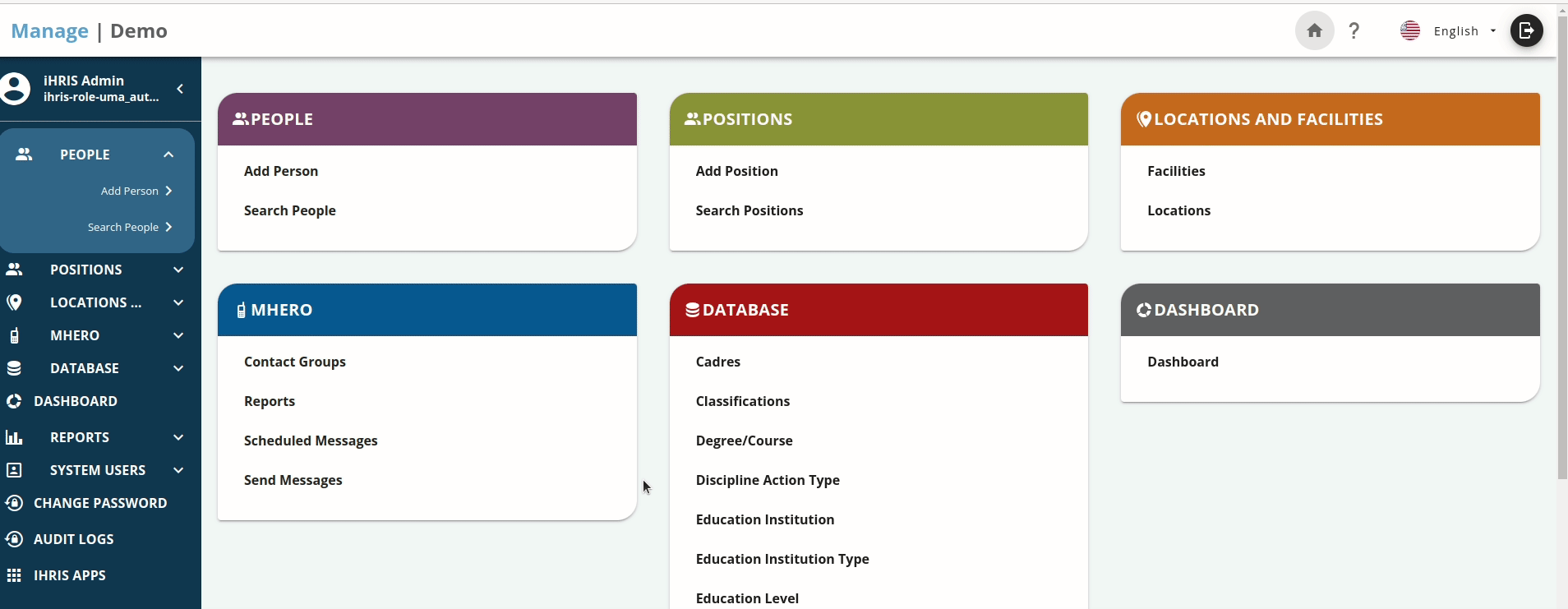Open Reports under mHero card
Viewport: 1568px width, 609px height.
point(270,401)
